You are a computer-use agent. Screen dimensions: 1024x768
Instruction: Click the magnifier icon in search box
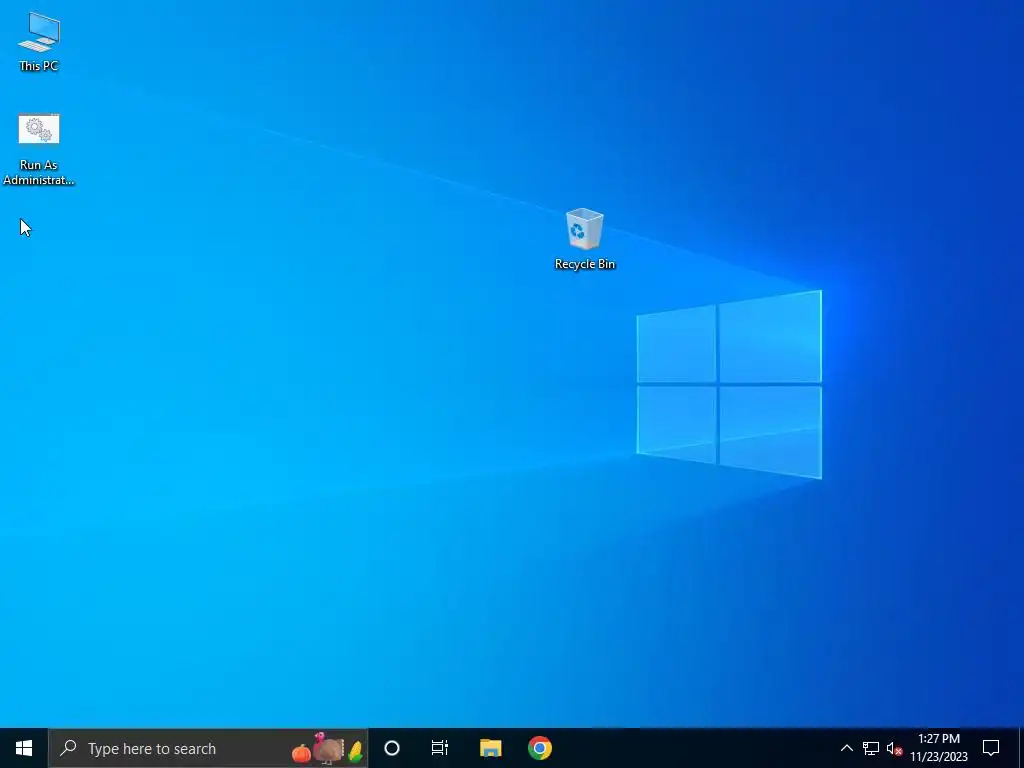[x=68, y=748]
